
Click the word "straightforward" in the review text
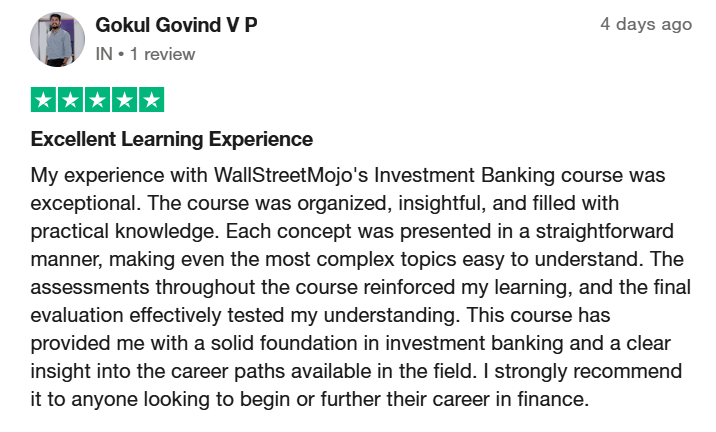(x=603, y=231)
